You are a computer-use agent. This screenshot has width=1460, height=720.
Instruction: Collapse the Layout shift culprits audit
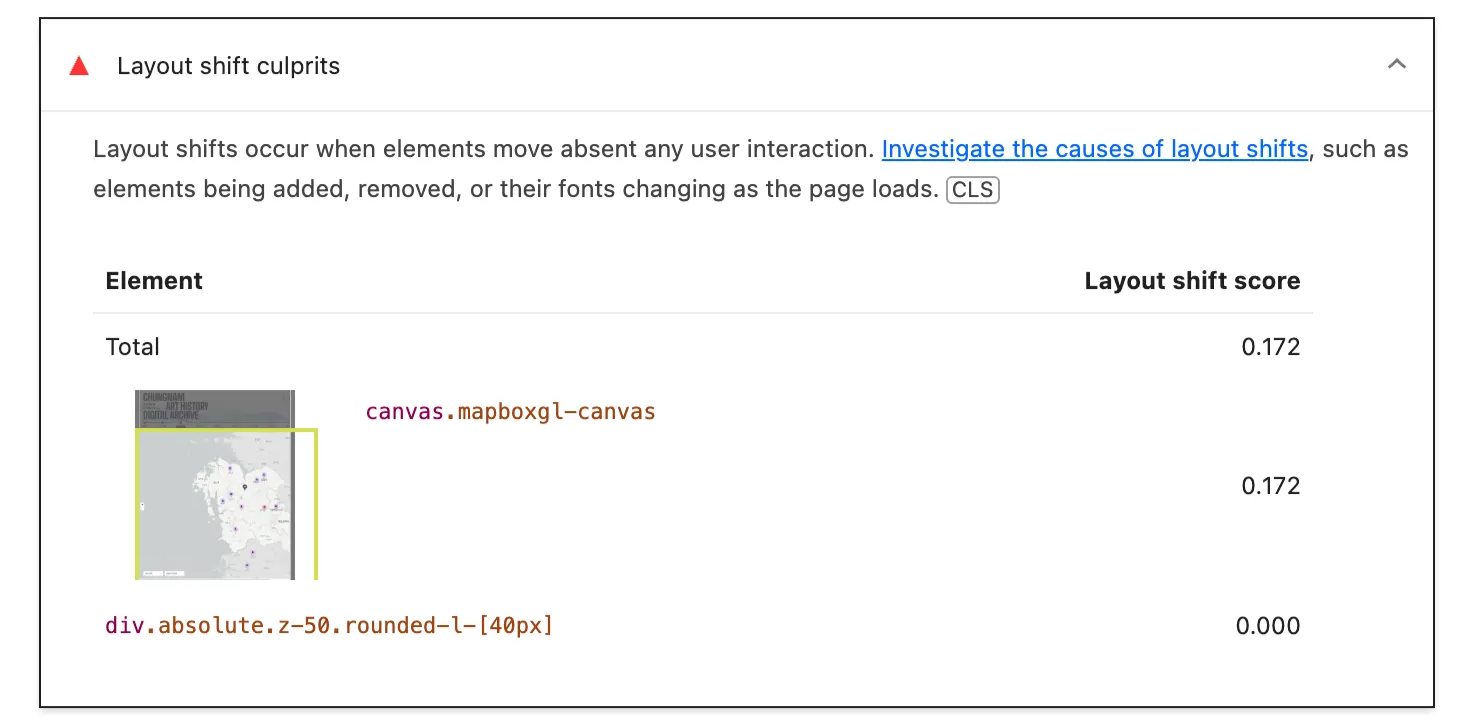point(1397,65)
